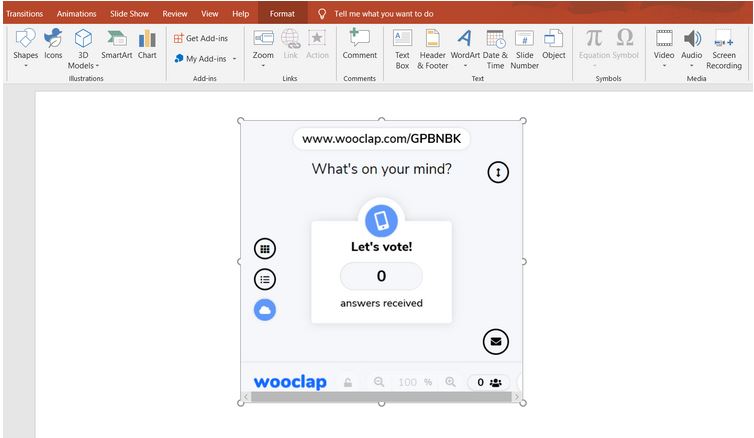Expand the Video dropdown arrow

pyautogui.click(x=664, y=65)
